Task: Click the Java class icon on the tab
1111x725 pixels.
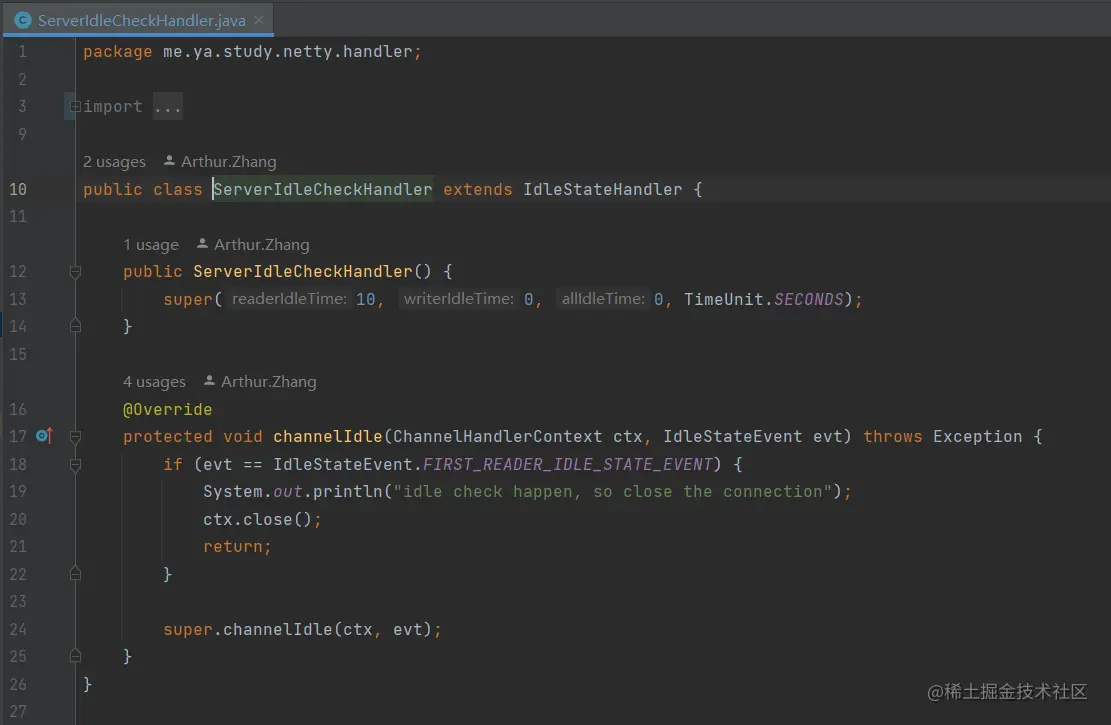Action: [22, 20]
